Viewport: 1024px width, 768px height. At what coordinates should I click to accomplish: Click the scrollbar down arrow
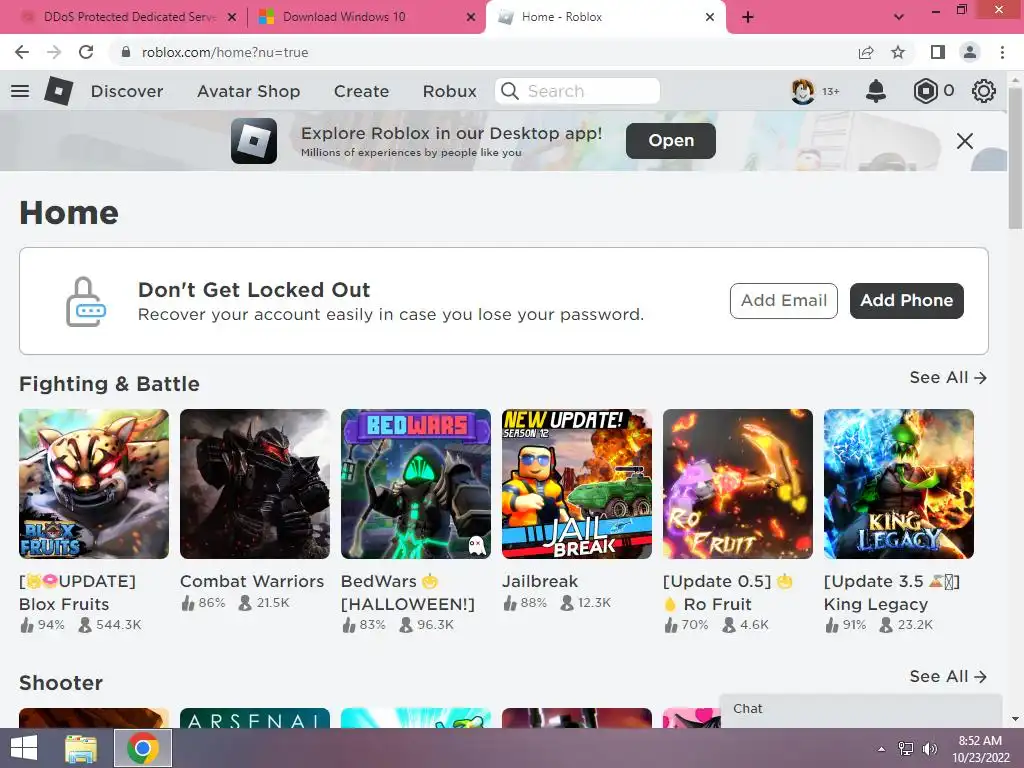click(1015, 719)
